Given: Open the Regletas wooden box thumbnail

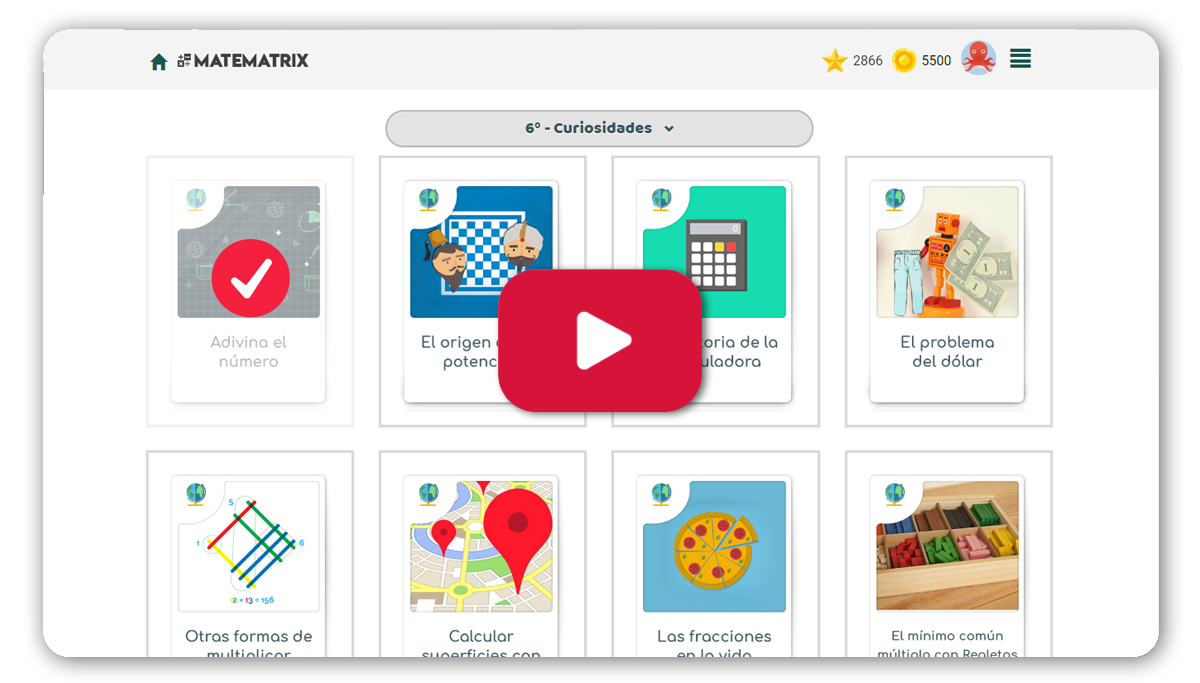Looking at the screenshot, I should pos(947,546).
